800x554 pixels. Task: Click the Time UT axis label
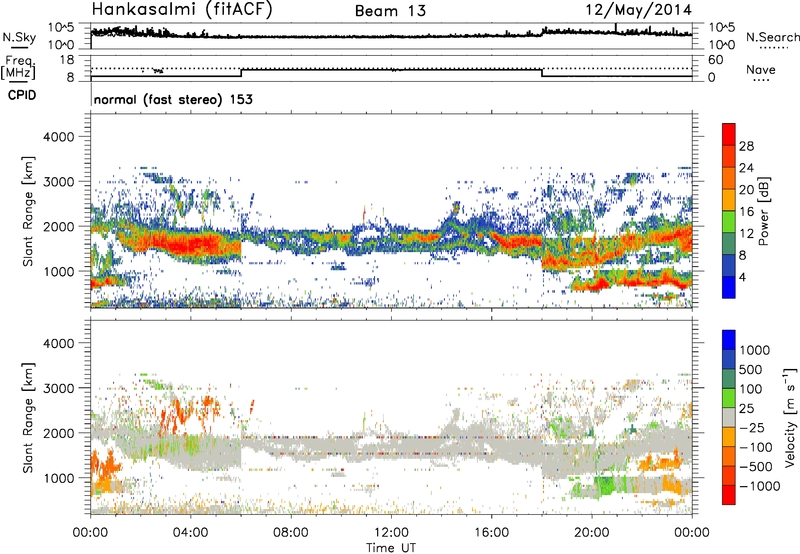[391, 547]
